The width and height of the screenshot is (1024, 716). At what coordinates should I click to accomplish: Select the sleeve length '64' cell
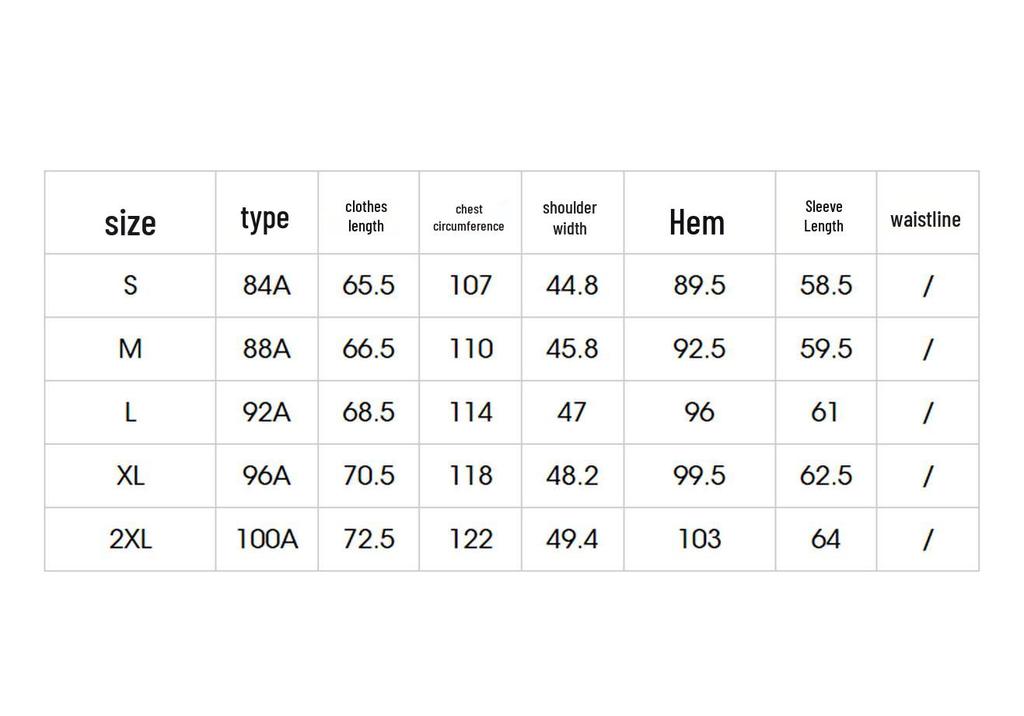tap(826, 539)
